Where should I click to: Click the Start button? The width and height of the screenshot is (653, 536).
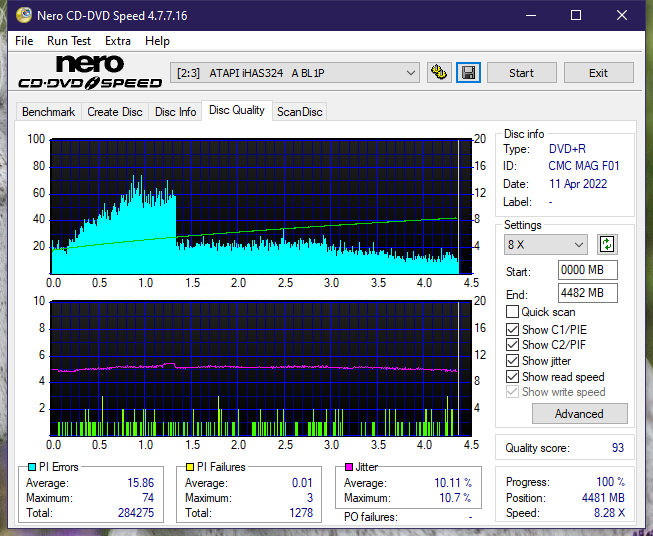coord(521,73)
